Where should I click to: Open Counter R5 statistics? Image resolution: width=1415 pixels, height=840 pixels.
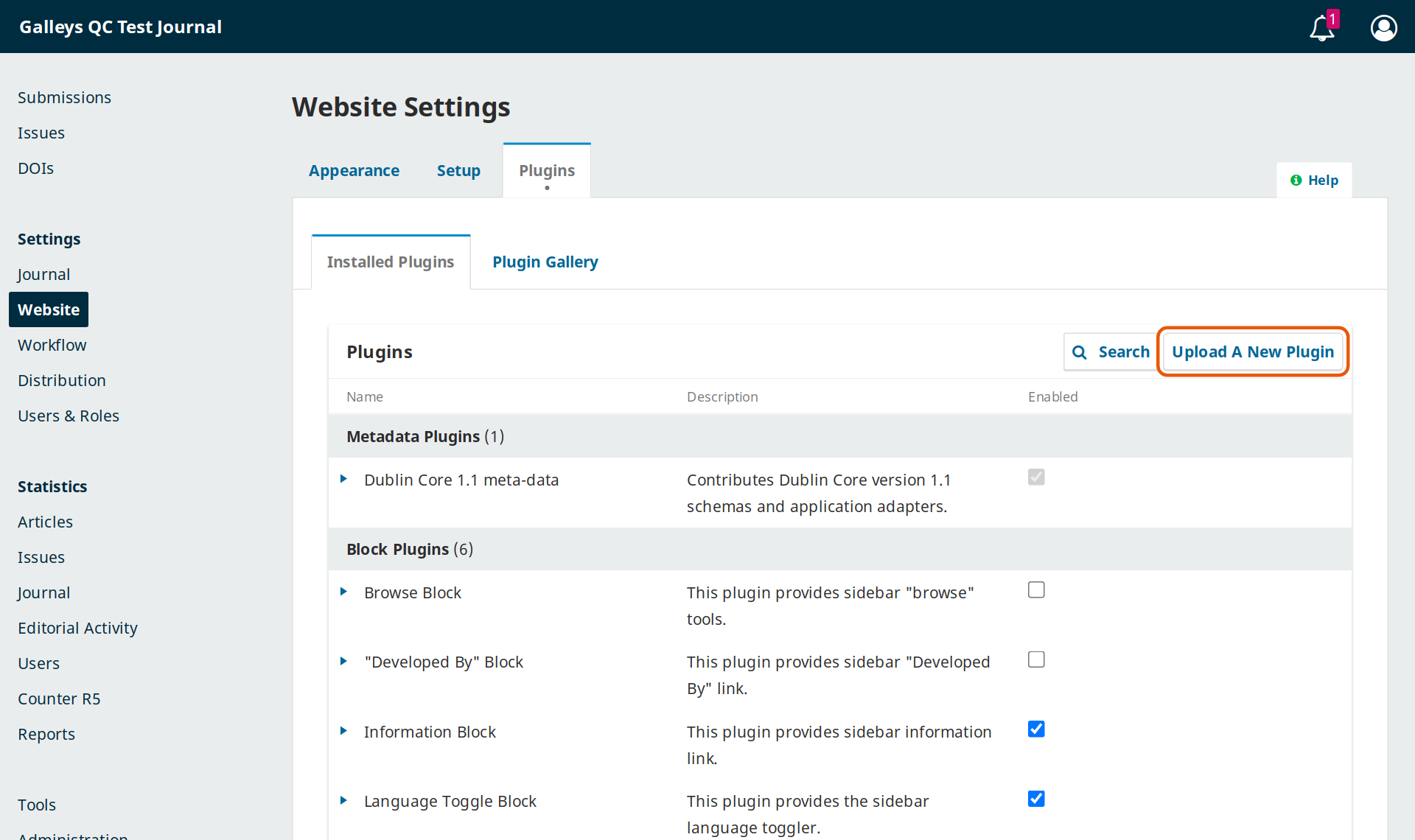(59, 699)
